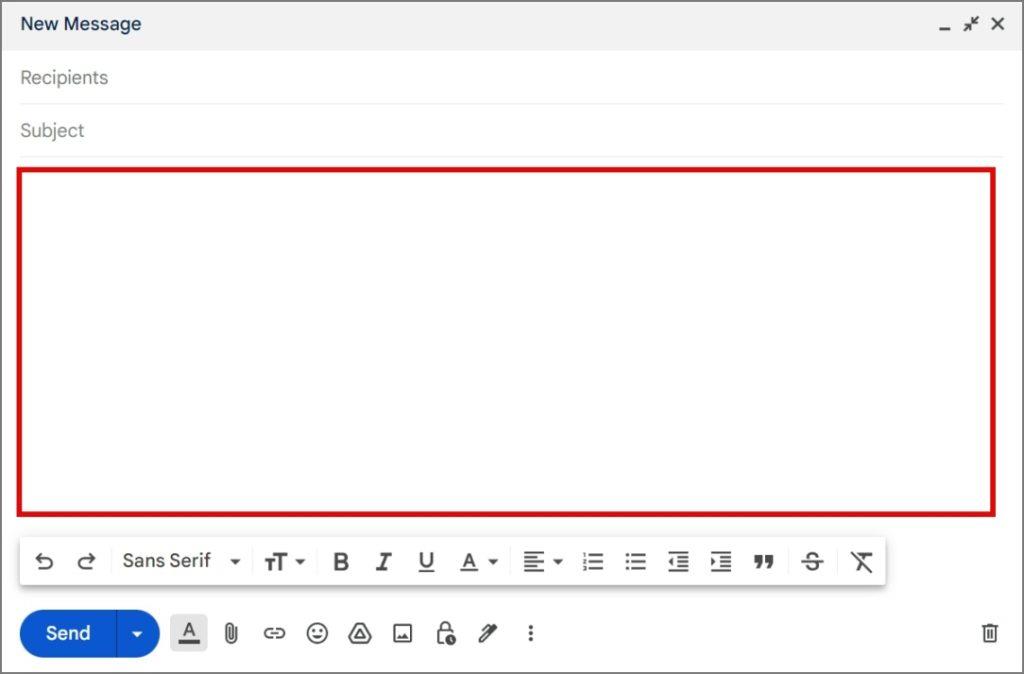
Task: Close the New Message window
Action: pyautogui.click(x=997, y=24)
